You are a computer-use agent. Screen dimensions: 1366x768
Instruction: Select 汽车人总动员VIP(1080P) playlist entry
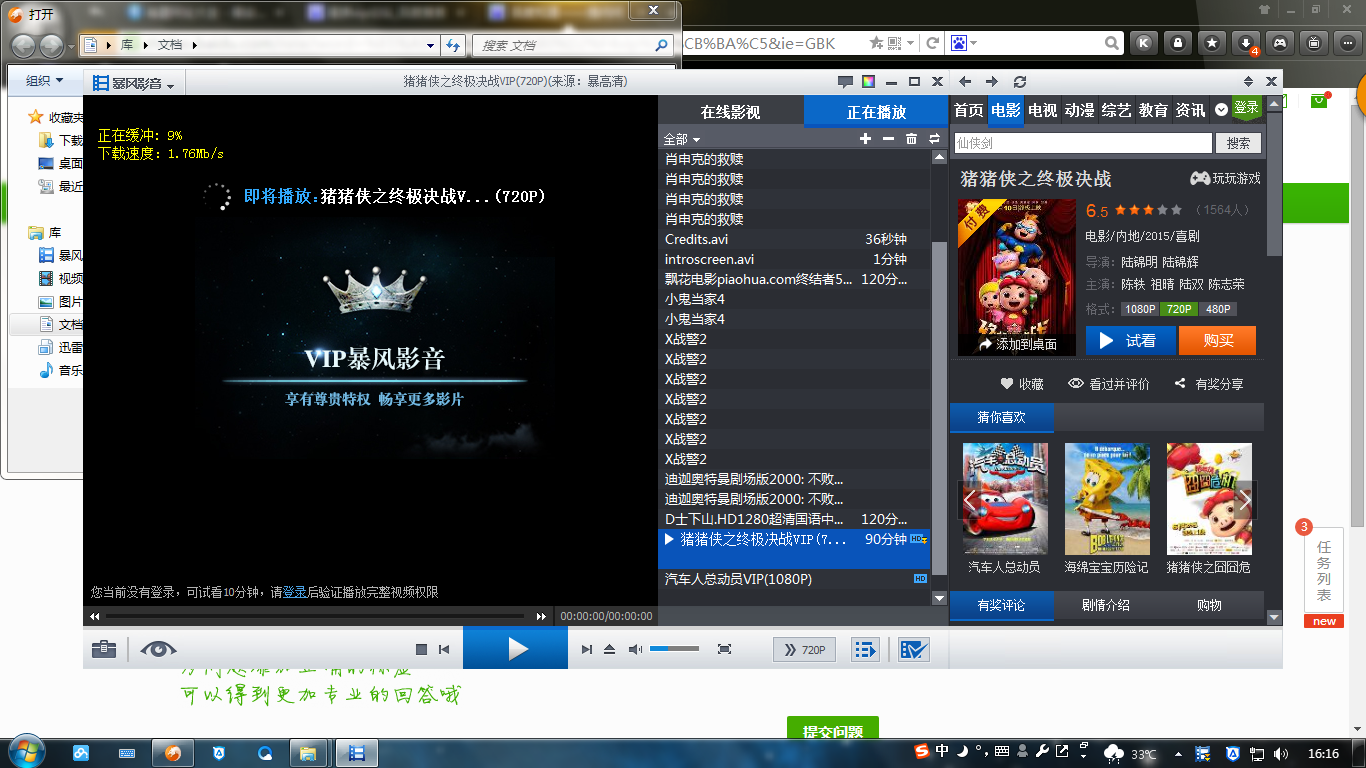pos(794,579)
